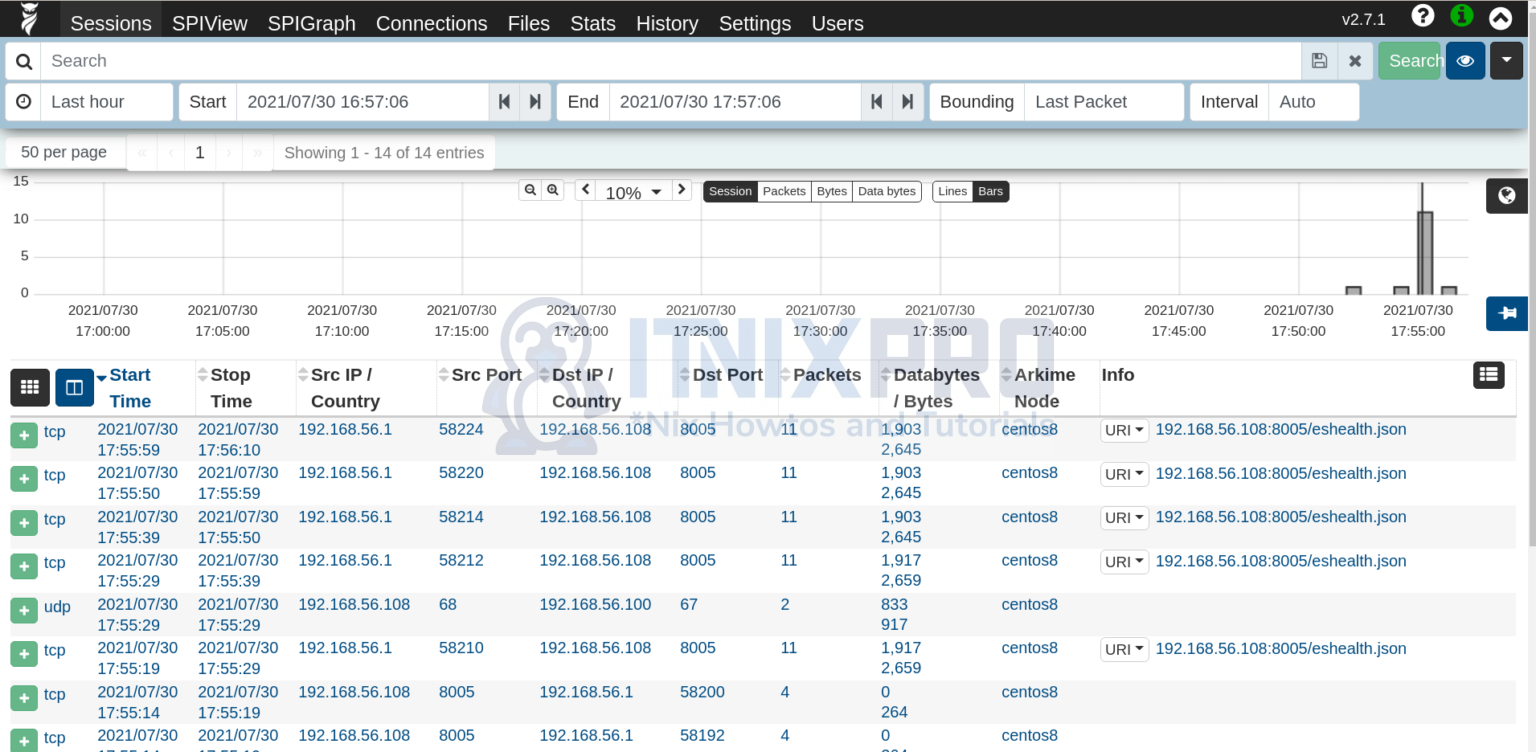Image resolution: width=1536 pixels, height=752 pixels.
Task: Step the Start time forward with next icon
Action: point(535,102)
